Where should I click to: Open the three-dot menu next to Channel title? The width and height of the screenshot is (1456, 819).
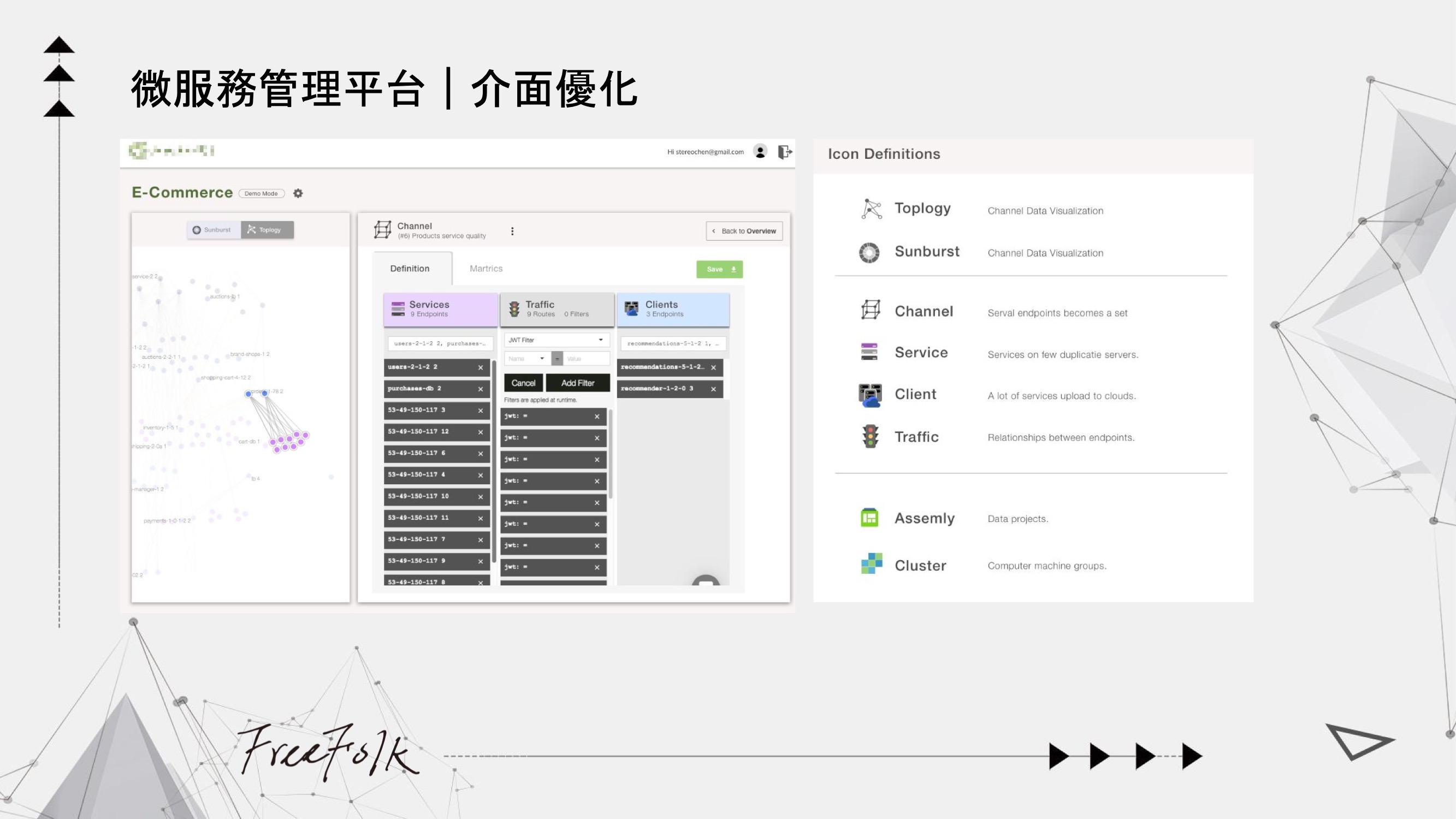click(x=513, y=230)
